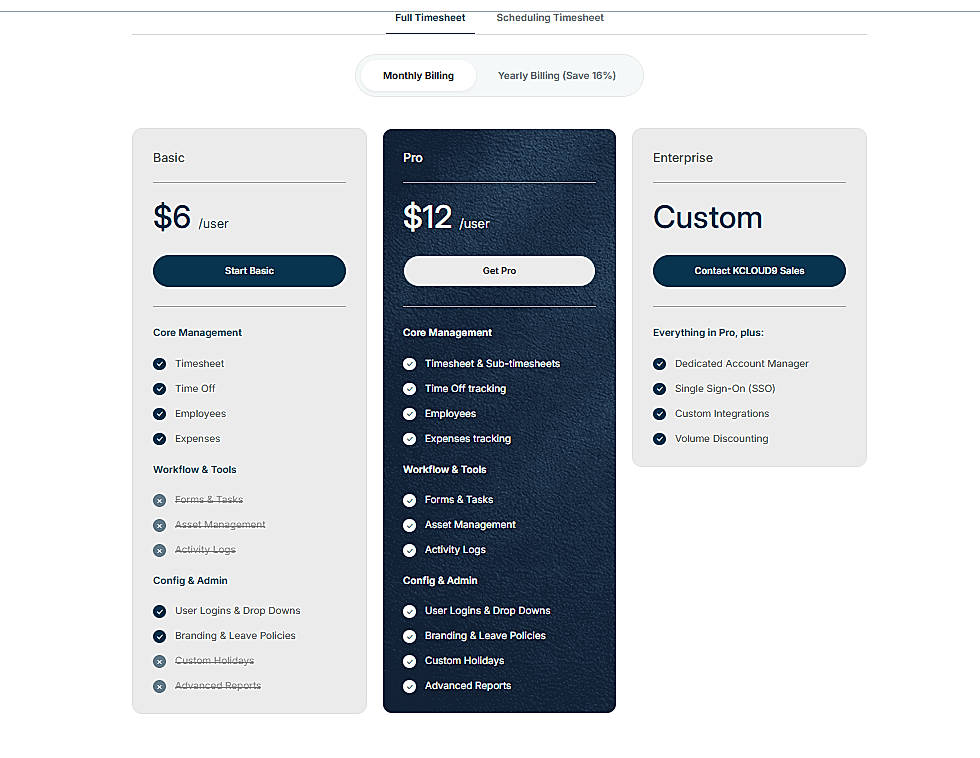Click the $12 price in Pro card

[x=428, y=217]
